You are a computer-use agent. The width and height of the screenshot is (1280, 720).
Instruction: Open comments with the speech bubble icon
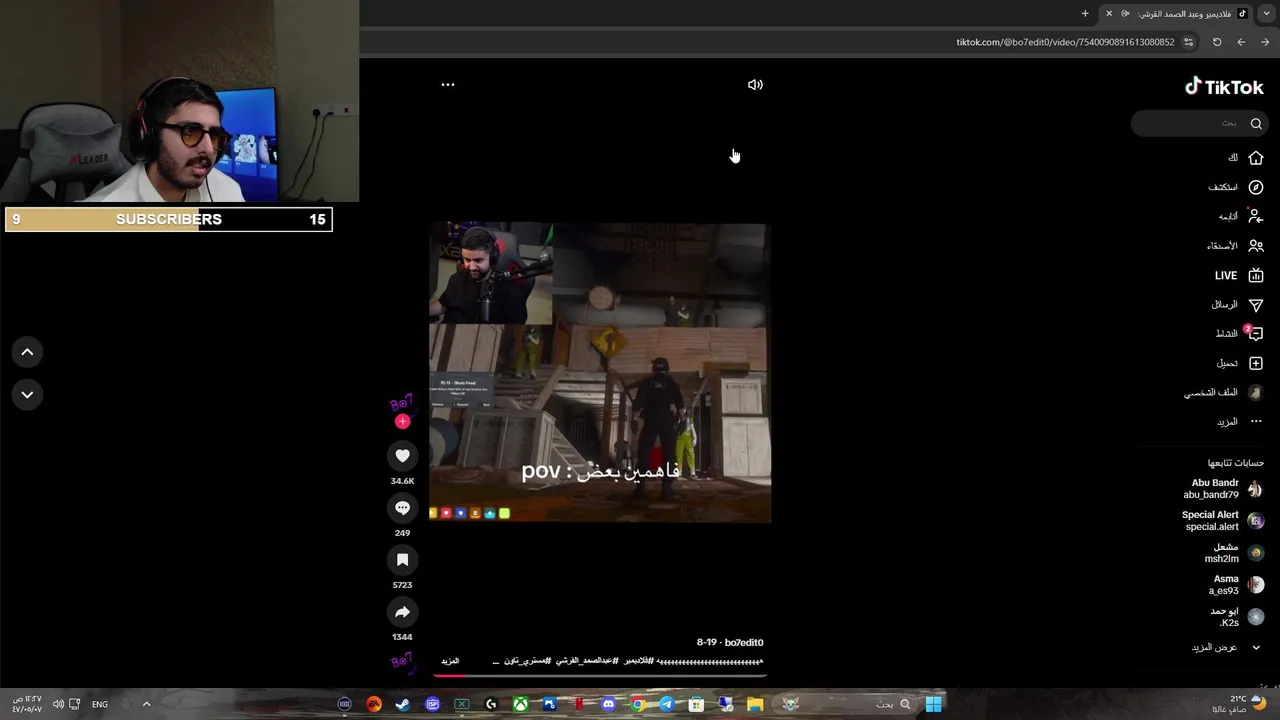tap(402, 508)
